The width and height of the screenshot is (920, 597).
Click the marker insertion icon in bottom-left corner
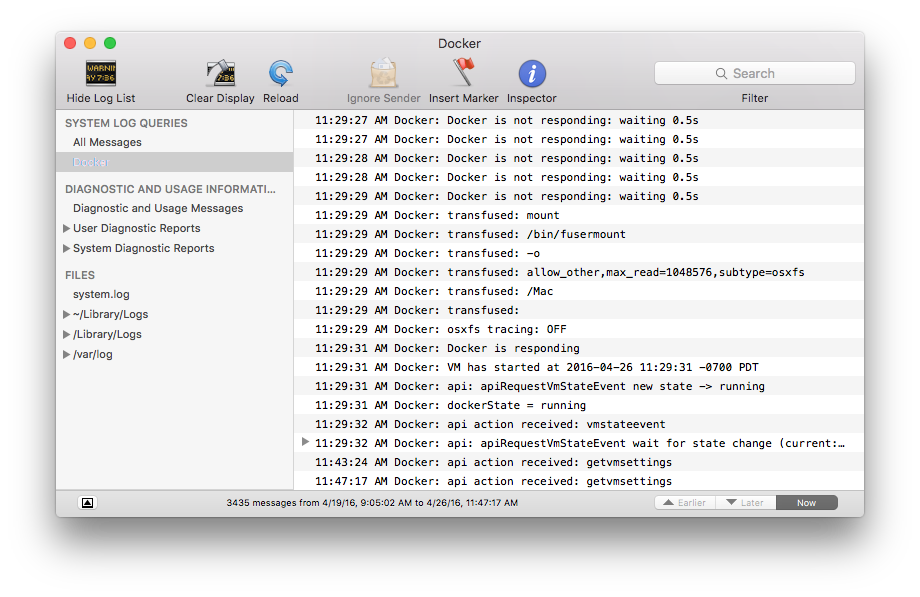[x=87, y=502]
